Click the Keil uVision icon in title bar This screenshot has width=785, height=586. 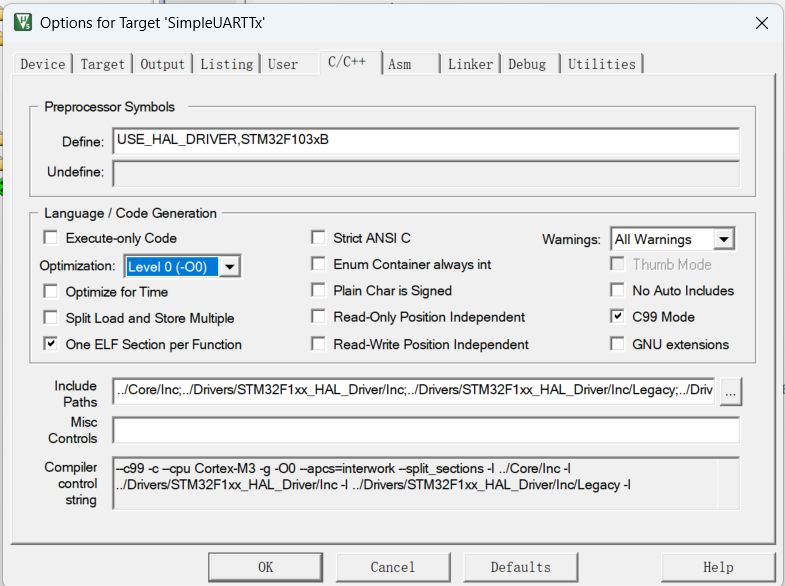coord(23,23)
